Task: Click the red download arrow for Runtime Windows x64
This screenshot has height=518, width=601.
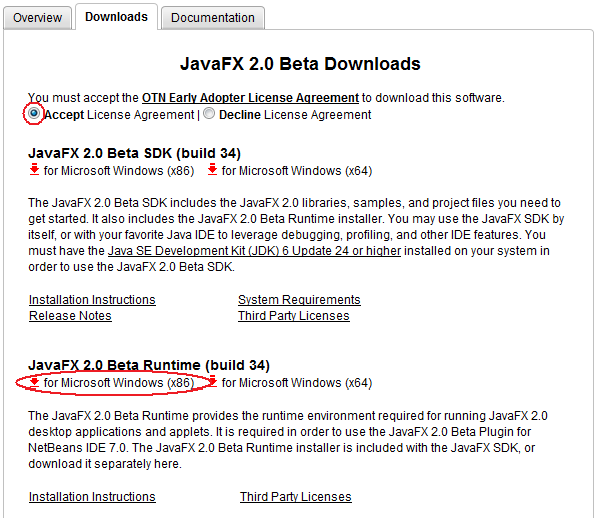Action: 212,382
